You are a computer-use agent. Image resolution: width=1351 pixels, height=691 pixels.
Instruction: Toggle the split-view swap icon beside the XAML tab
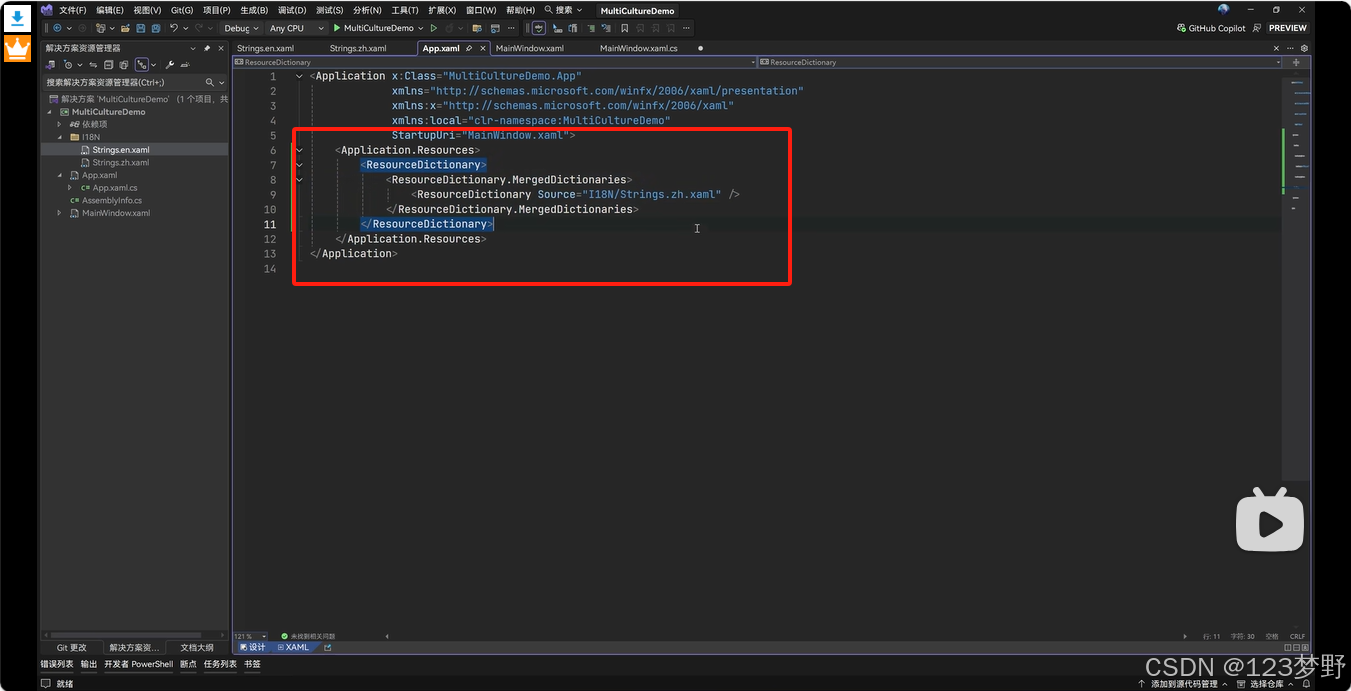pyautogui.click(x=325, y=647)
